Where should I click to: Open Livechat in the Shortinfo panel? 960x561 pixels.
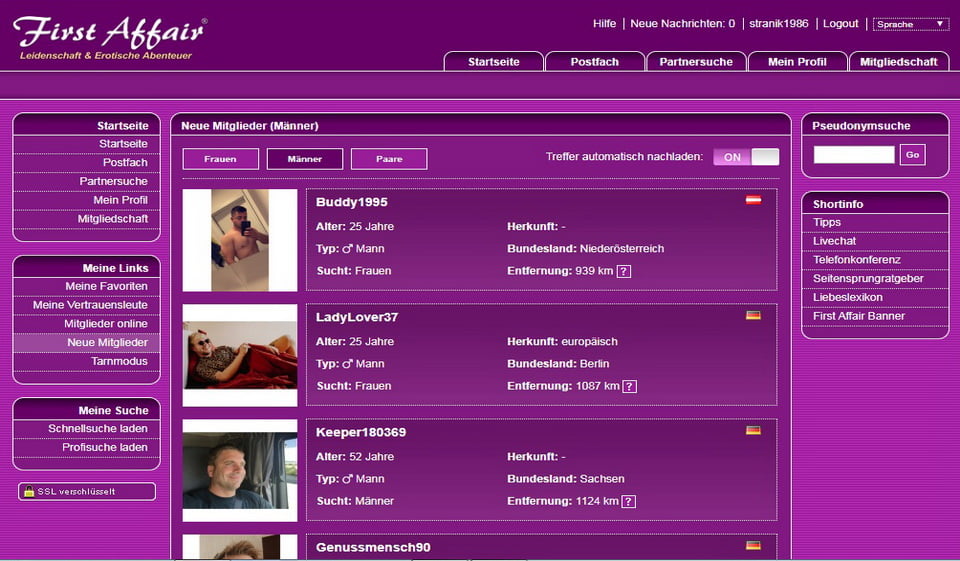[834, 241]
